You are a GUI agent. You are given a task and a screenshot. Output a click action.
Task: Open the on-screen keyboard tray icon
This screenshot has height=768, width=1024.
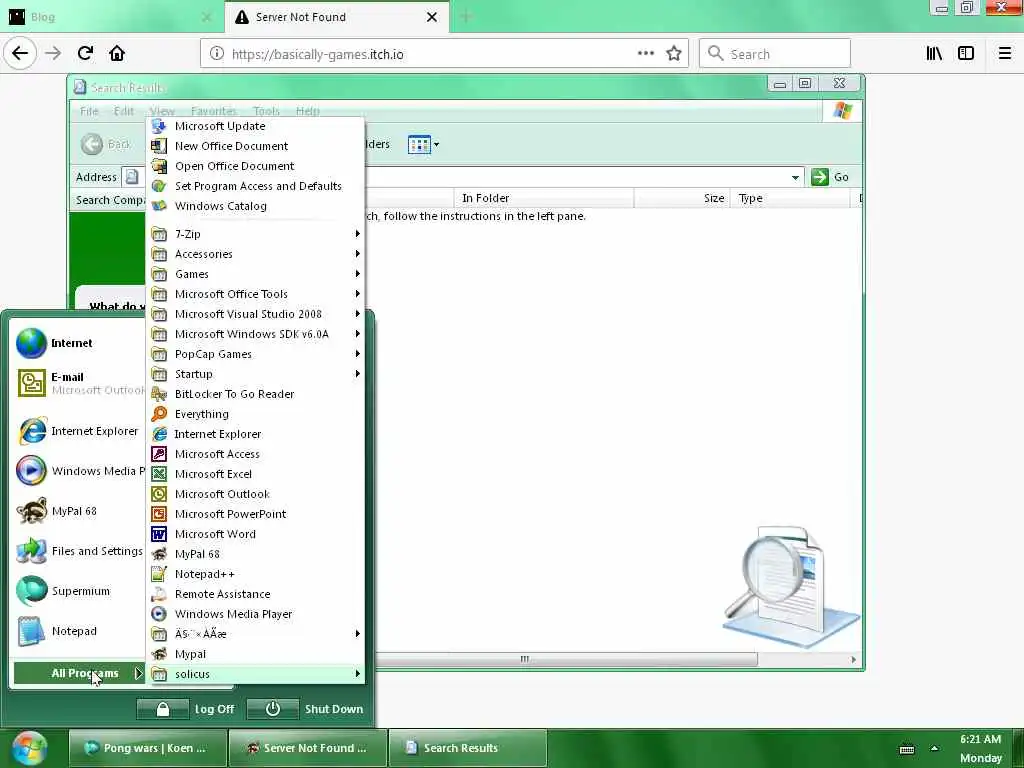(x=906, y=750)
